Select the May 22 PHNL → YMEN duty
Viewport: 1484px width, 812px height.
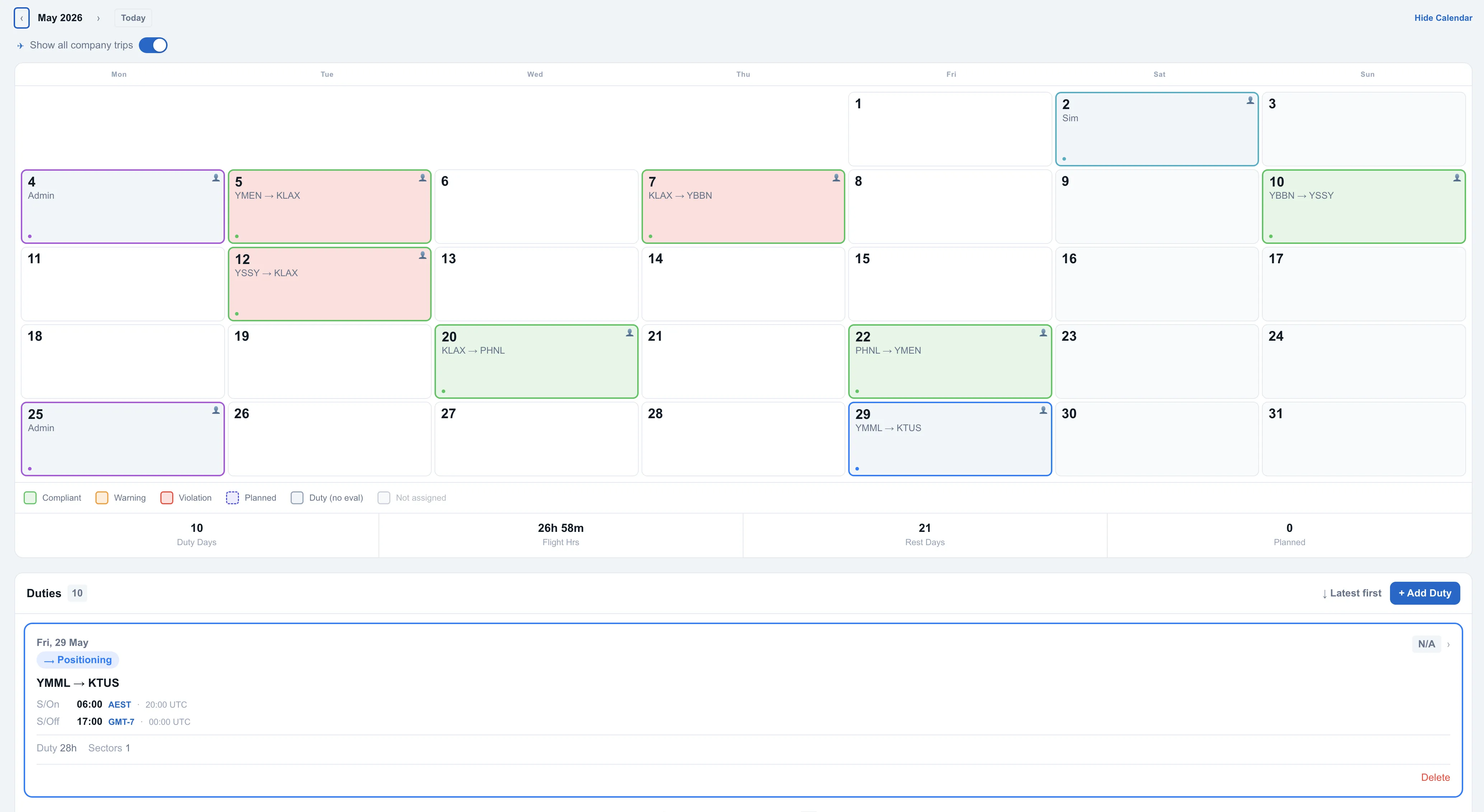pos(950,361)
